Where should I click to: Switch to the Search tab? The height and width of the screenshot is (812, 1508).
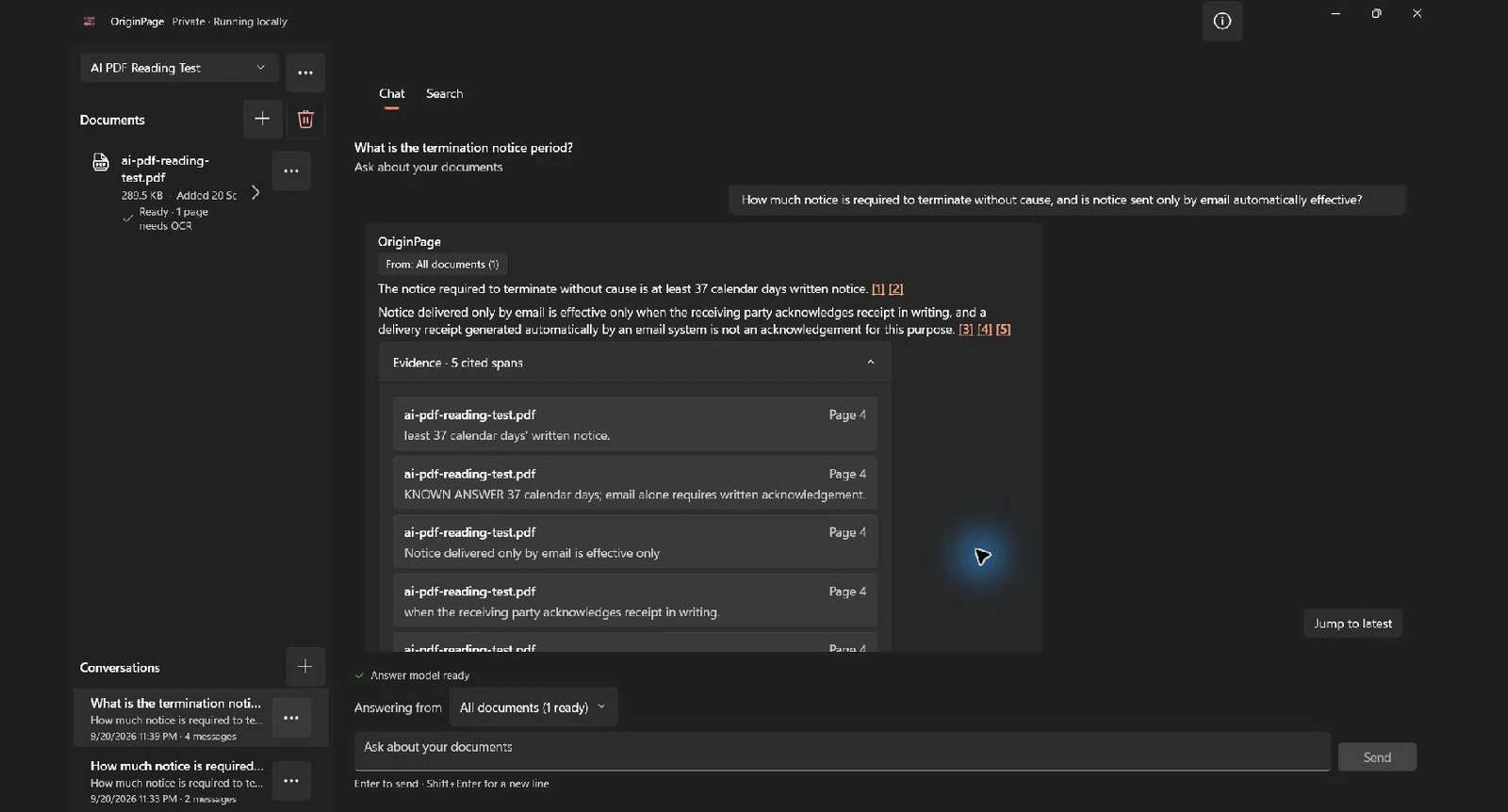coord(444,94)
